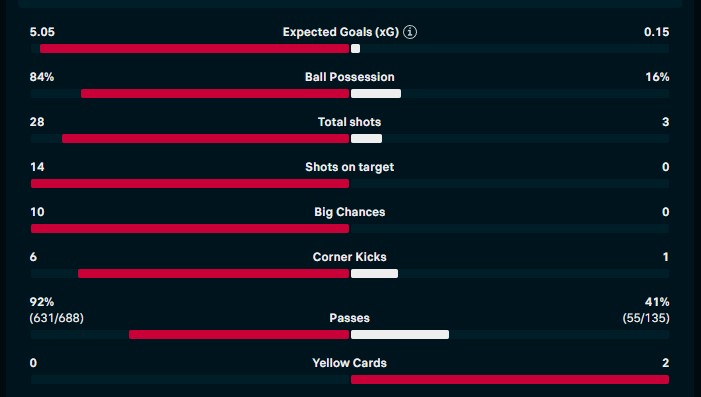This screenshot has height=397, width=701.
Task: Click the white Expected Goals bar segment
Action: (355, 49)
